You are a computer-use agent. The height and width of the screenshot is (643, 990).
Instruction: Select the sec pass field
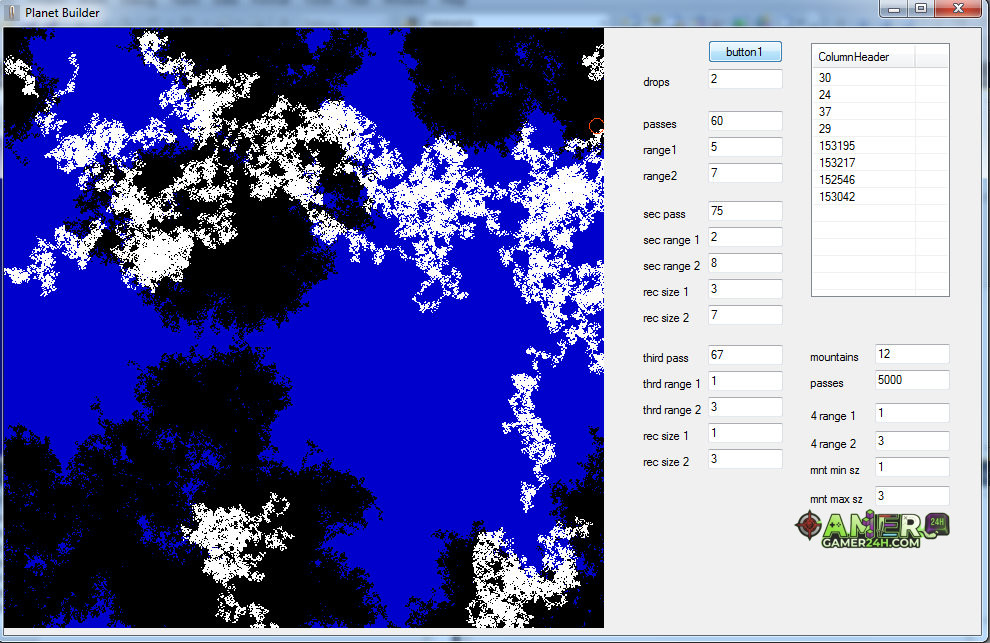[x=745, y=211]
